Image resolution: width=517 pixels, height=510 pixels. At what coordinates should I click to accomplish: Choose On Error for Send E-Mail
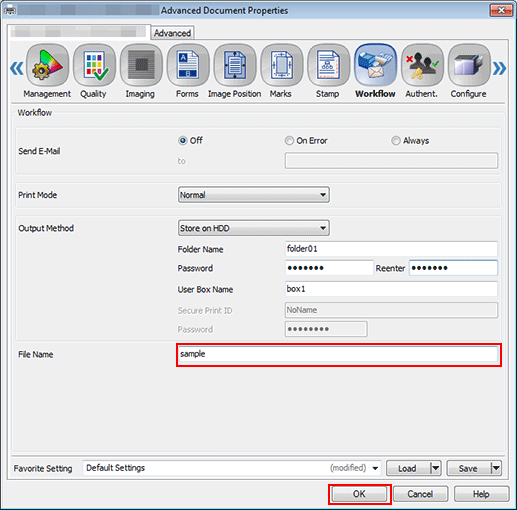pyautogui.click(x=289, y=141)
